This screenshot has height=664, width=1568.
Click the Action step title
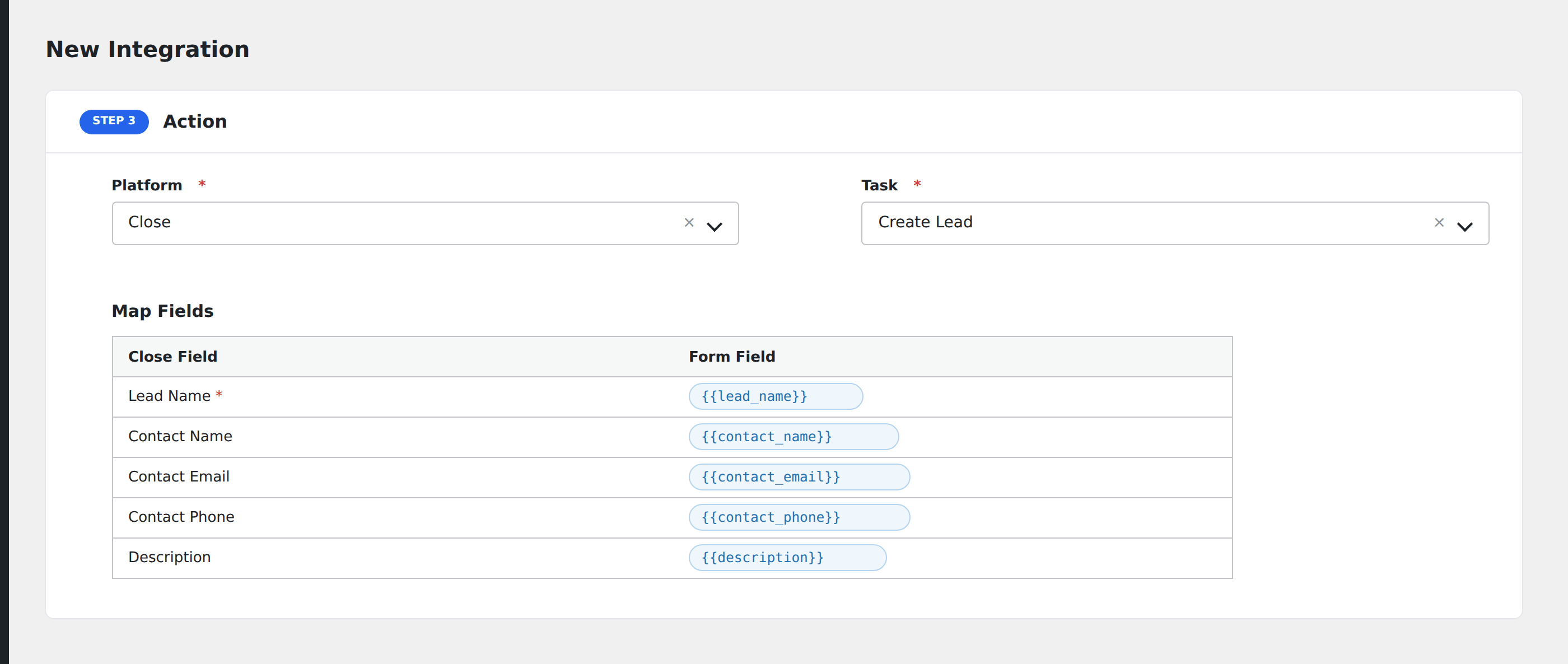pyautogui.click(x=195, y=121)
